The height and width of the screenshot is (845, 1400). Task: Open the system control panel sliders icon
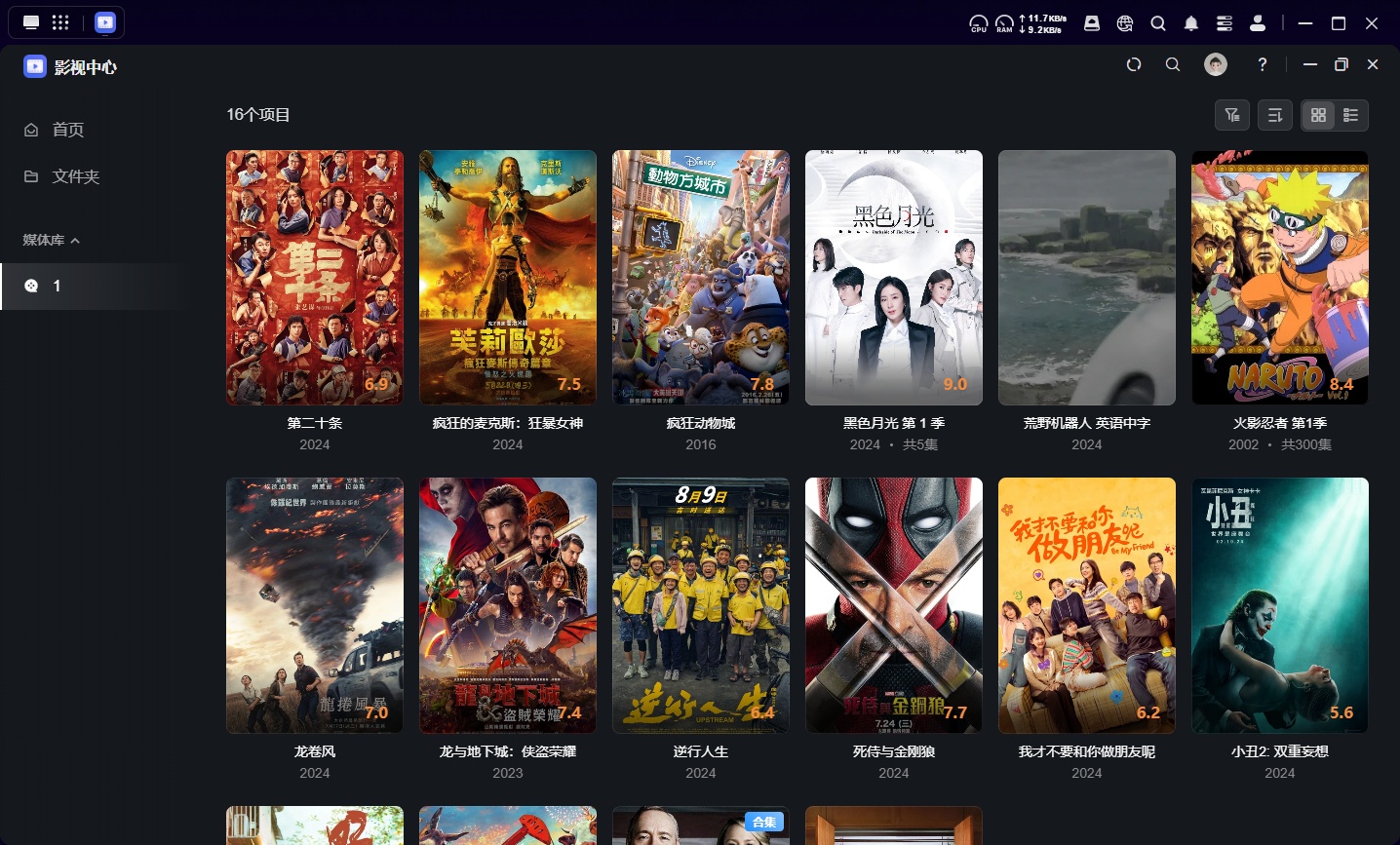coord(1225,23)
